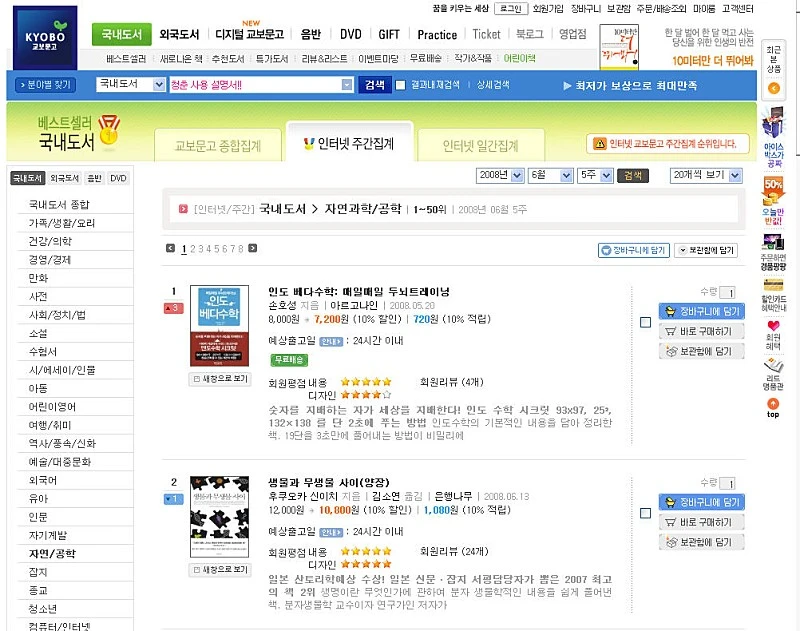Open the 국내도서 search category dropdown

131,84
